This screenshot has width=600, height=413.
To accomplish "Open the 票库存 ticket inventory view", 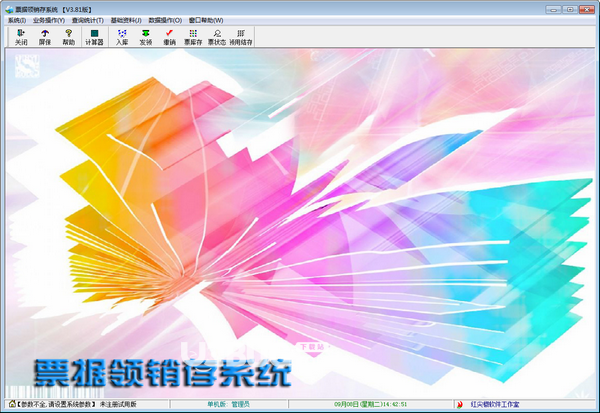I will [x=193, y=37].
